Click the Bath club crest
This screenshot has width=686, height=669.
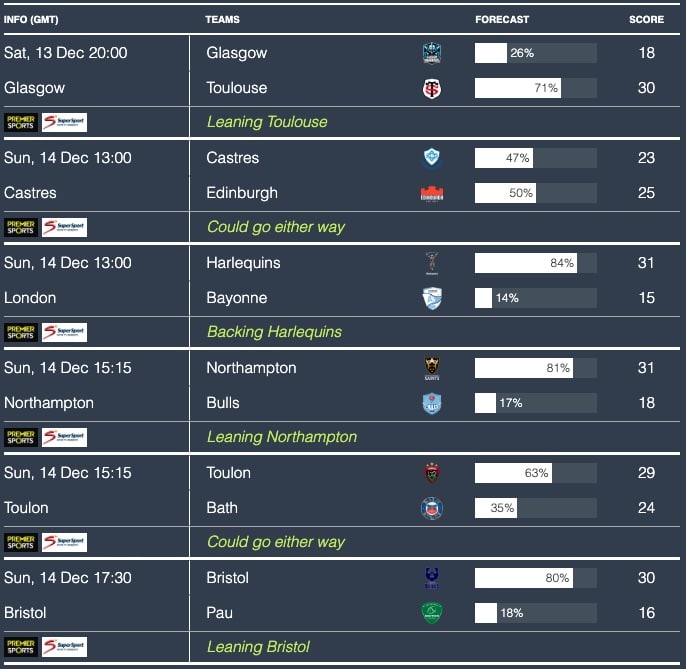pyautogui.click(x=432, y=508)
